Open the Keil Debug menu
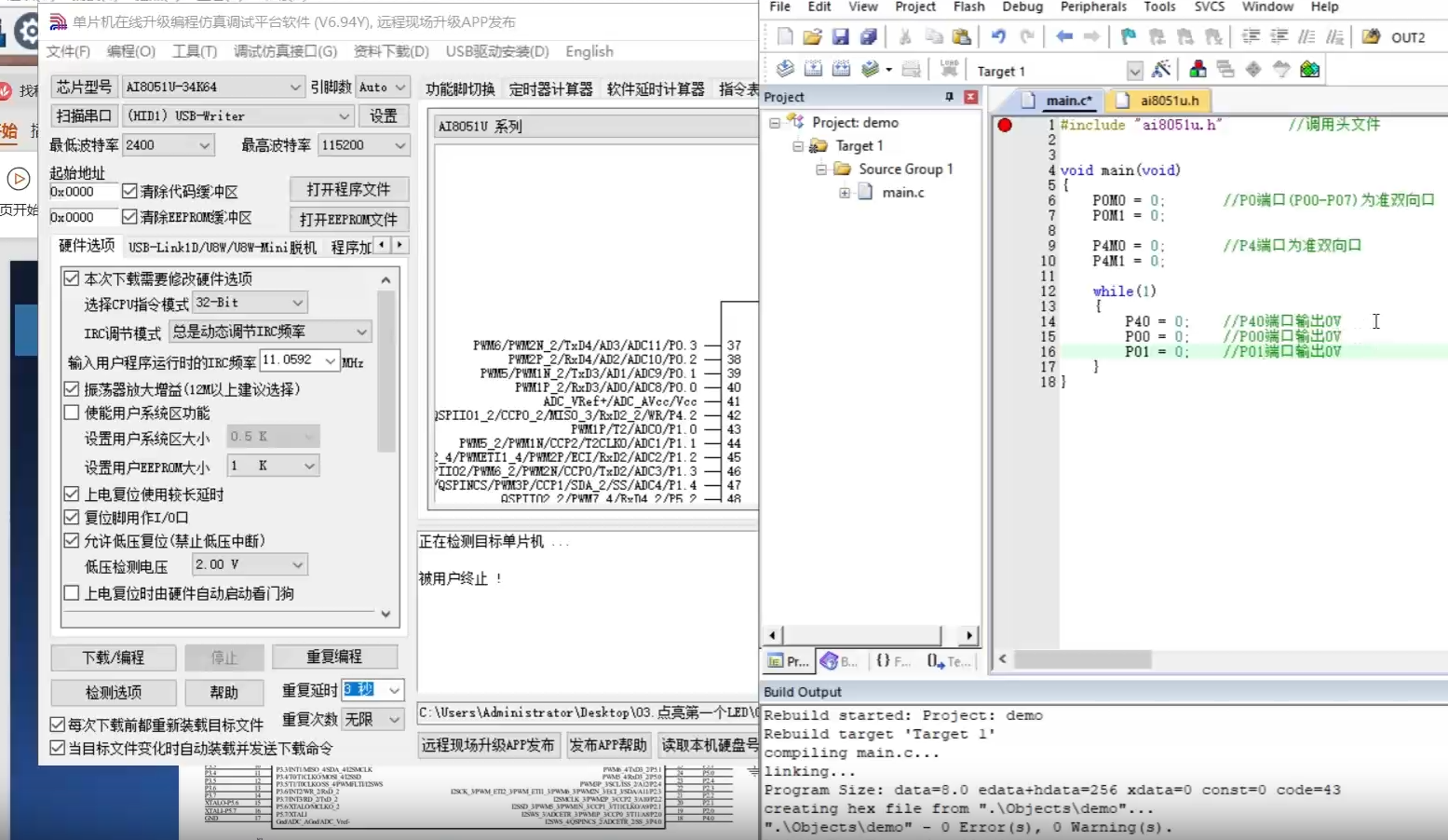1448x840 pixels. (x=1022, y=7)
